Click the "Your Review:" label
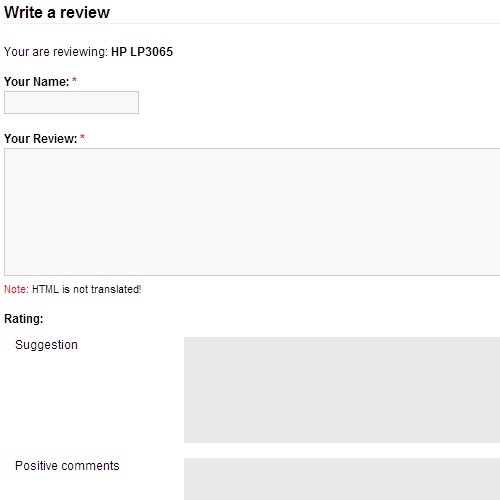Screen dimensions: 500x500 pos(40,139)
